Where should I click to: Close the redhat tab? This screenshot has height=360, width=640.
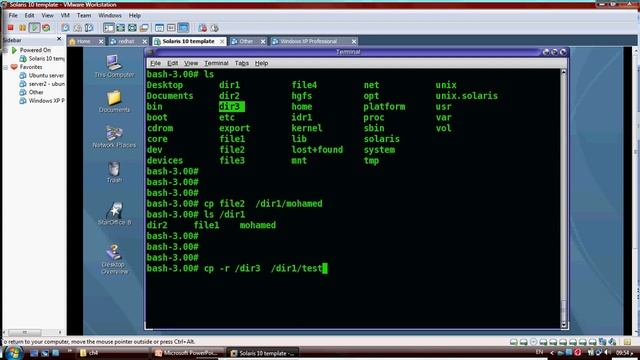click(x=144, y=42)
